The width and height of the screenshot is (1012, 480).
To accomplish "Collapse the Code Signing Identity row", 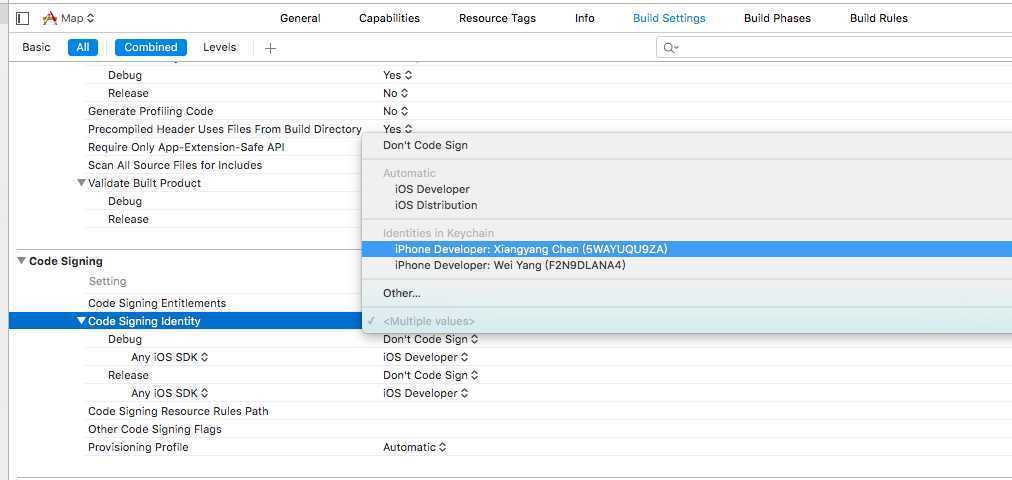I will [81, 321].
